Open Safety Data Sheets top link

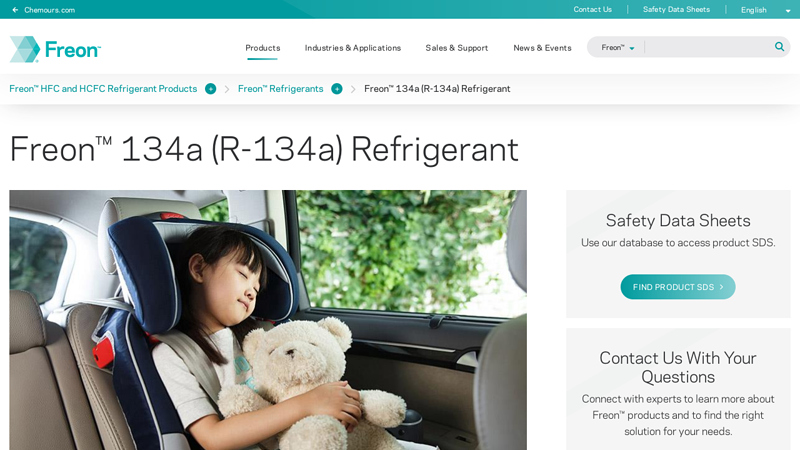point(676,9)
